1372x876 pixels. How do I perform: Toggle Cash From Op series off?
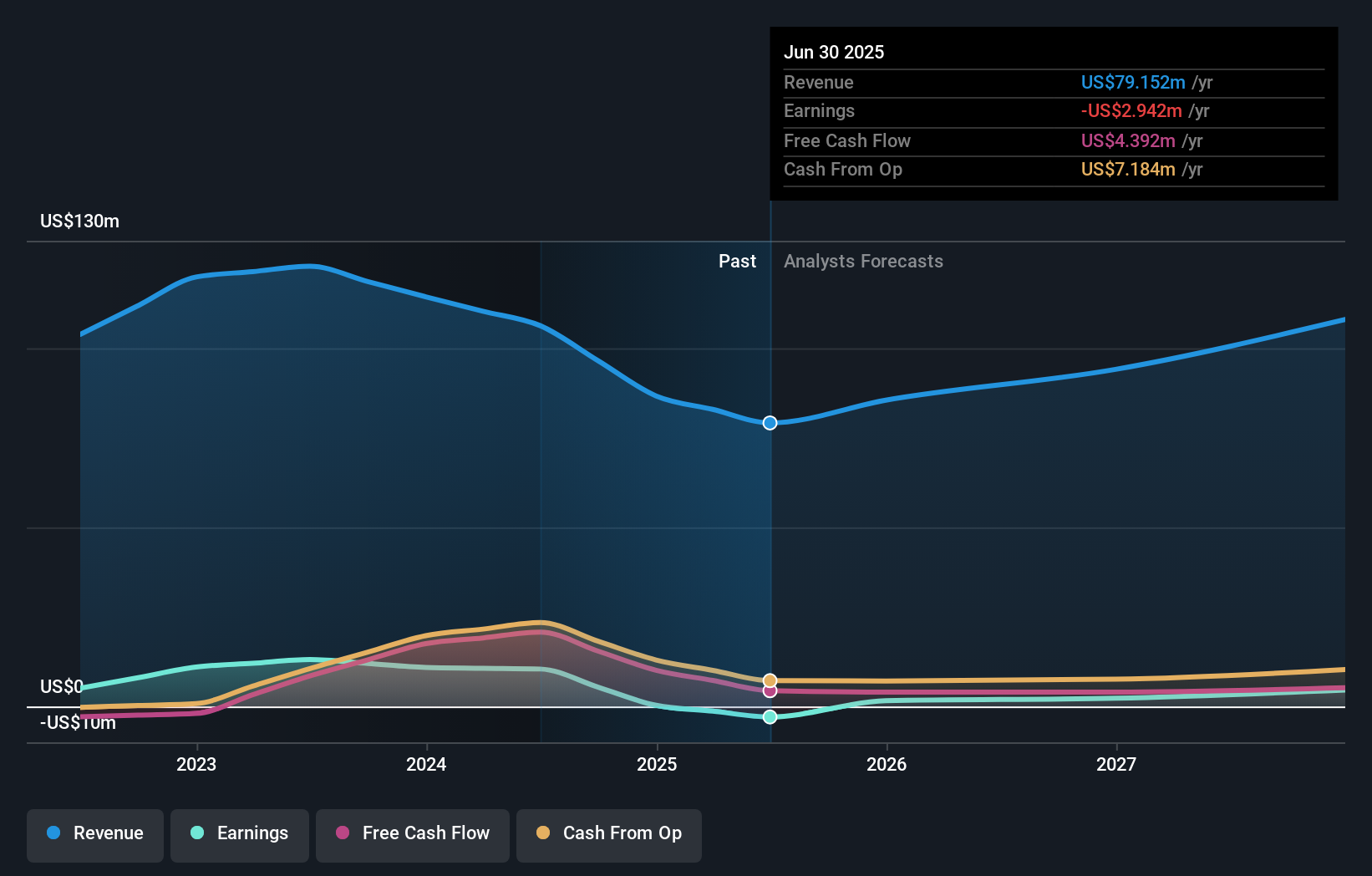[608, 835]
